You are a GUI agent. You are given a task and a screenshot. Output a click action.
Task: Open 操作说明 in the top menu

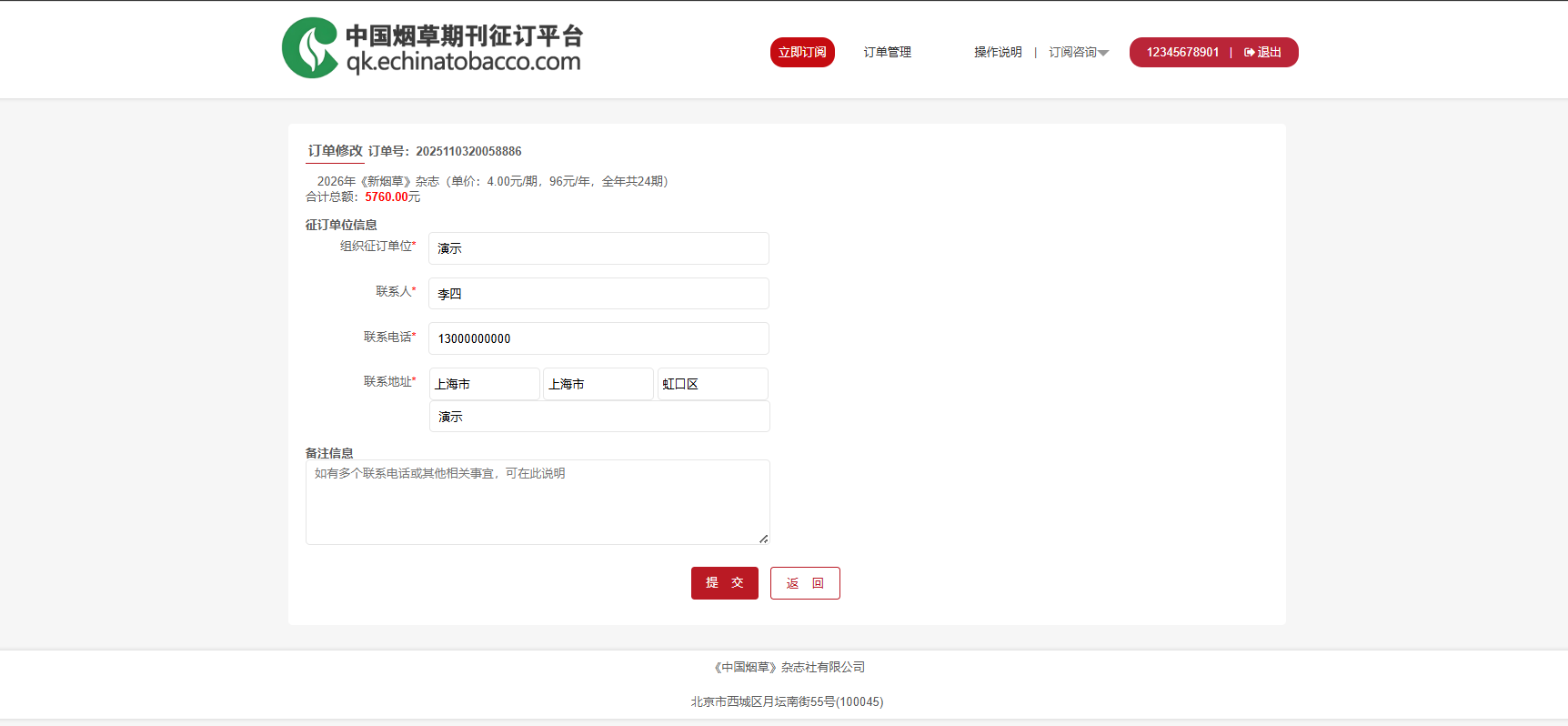[x=998, y=53]
